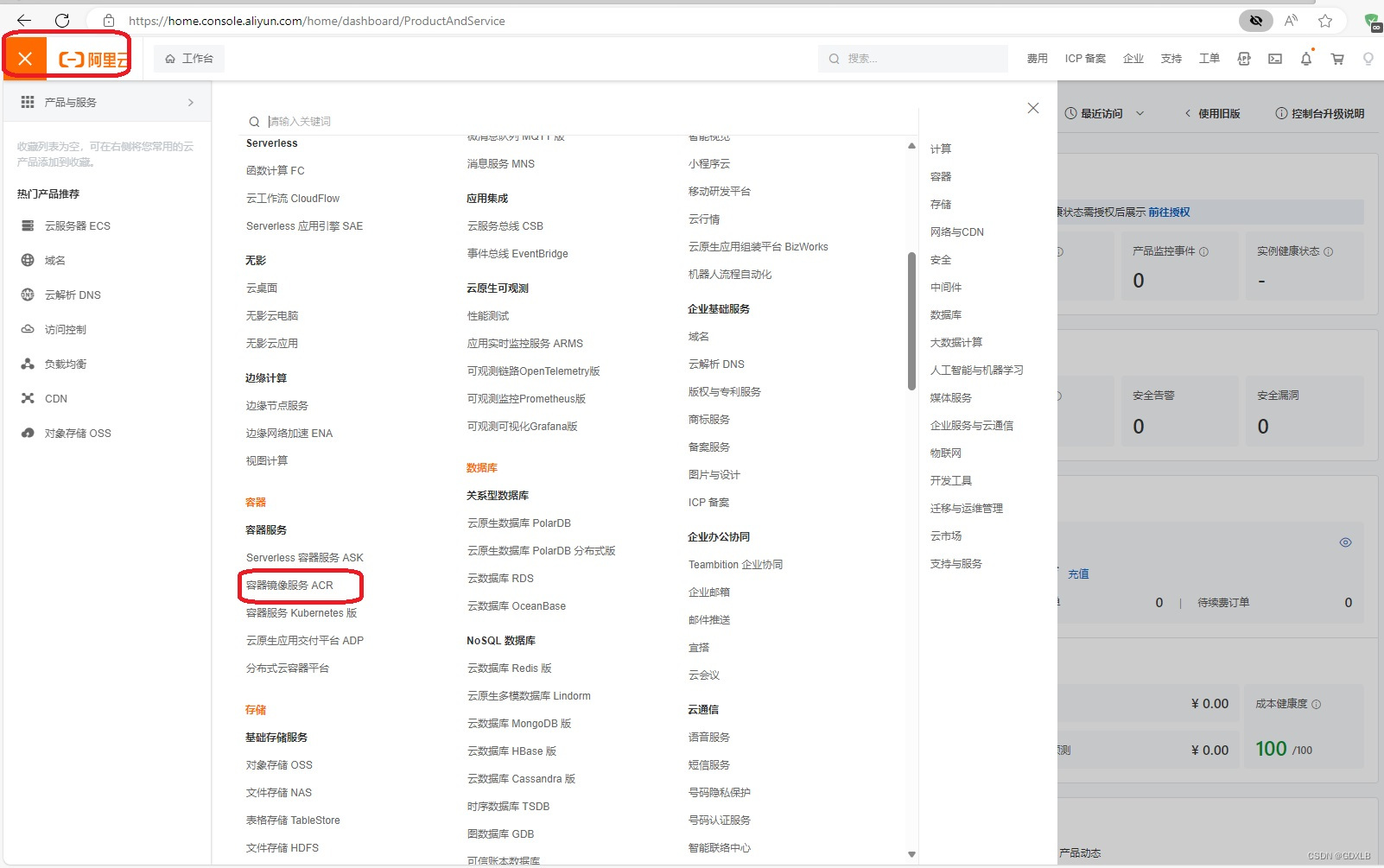Image resolution: width=1384 pixels, height=868 pixels.
Task: Jump to 人工智能与机器学习 category
Action: click(977, 370)
